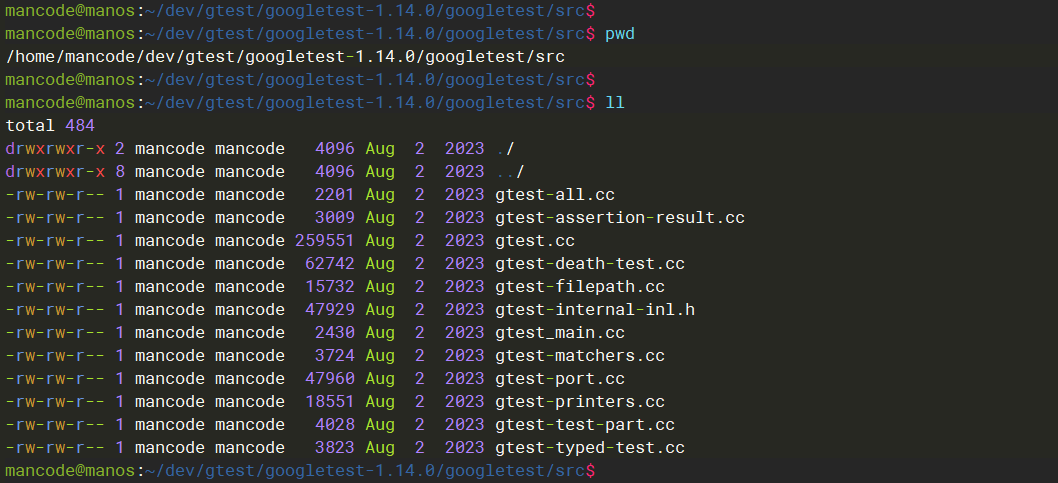Viewport: 1058px width, 483px height.
Task: Click the file size 2430
Action: coord(335,333)
